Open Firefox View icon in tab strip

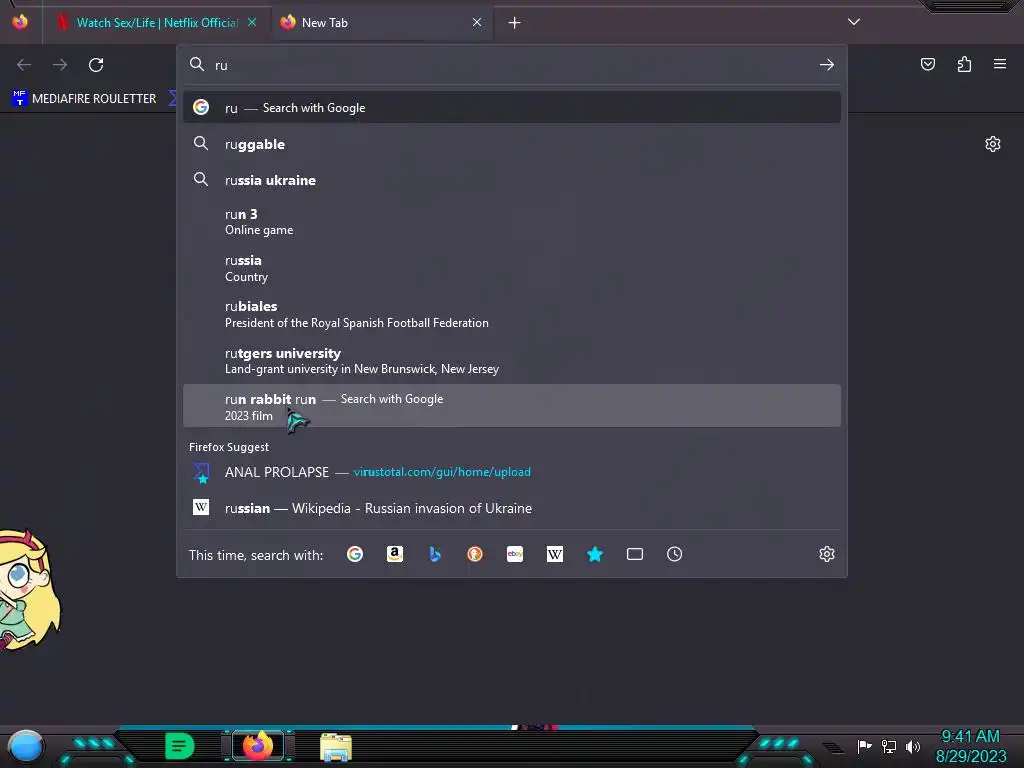(x=20, y=22)
